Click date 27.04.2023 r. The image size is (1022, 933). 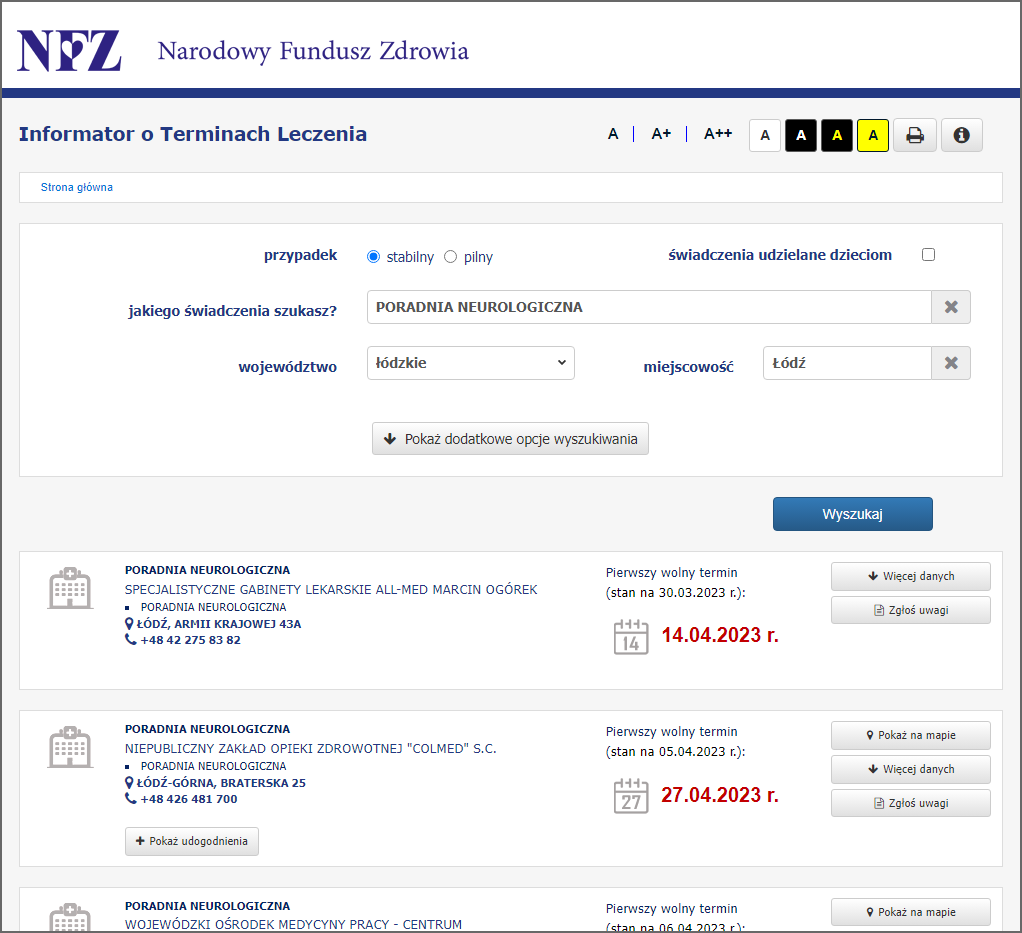pyautogui.click(x=720, y=795)
